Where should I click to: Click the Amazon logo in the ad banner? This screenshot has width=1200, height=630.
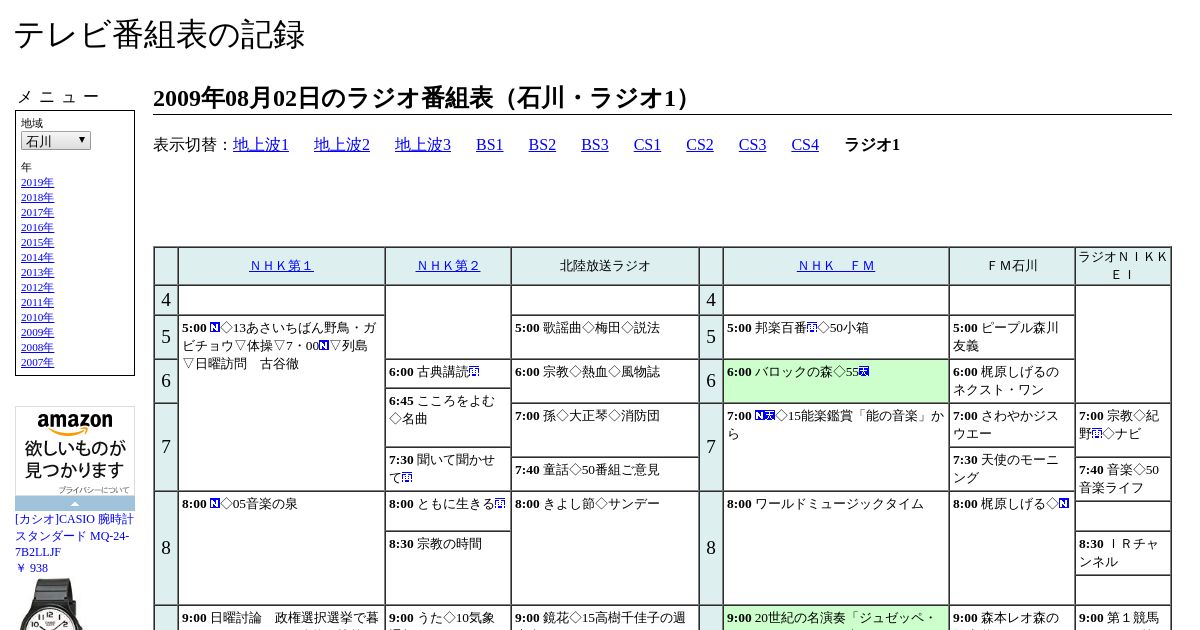75,424
